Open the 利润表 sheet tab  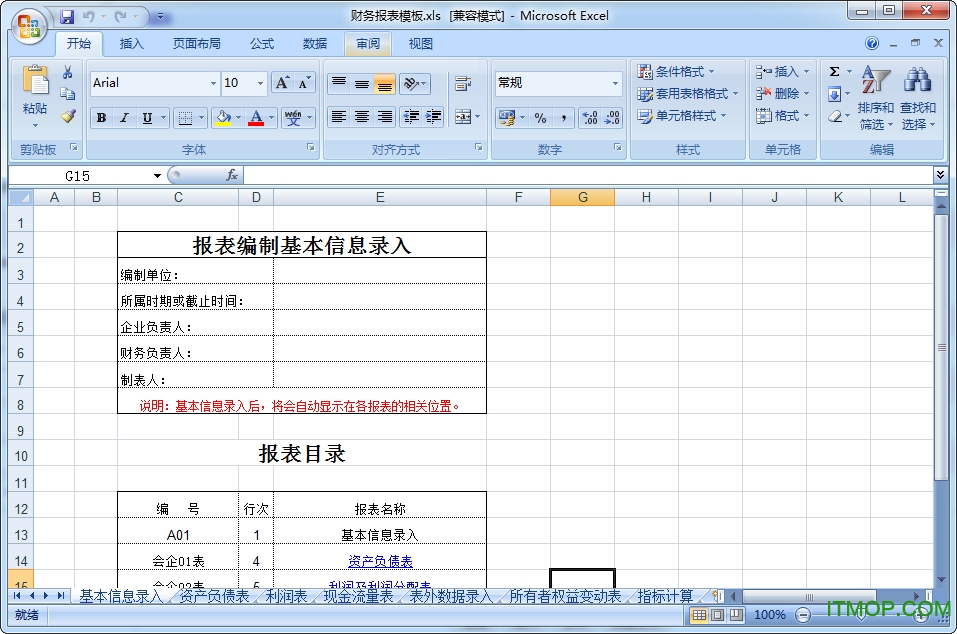(287, 597)
